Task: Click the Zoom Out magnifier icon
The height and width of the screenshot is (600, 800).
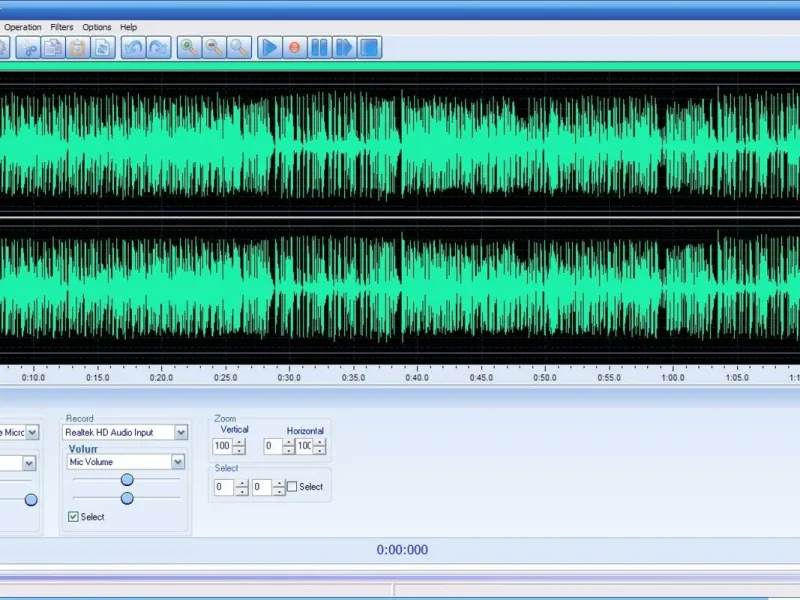Action: click(214, 47)
